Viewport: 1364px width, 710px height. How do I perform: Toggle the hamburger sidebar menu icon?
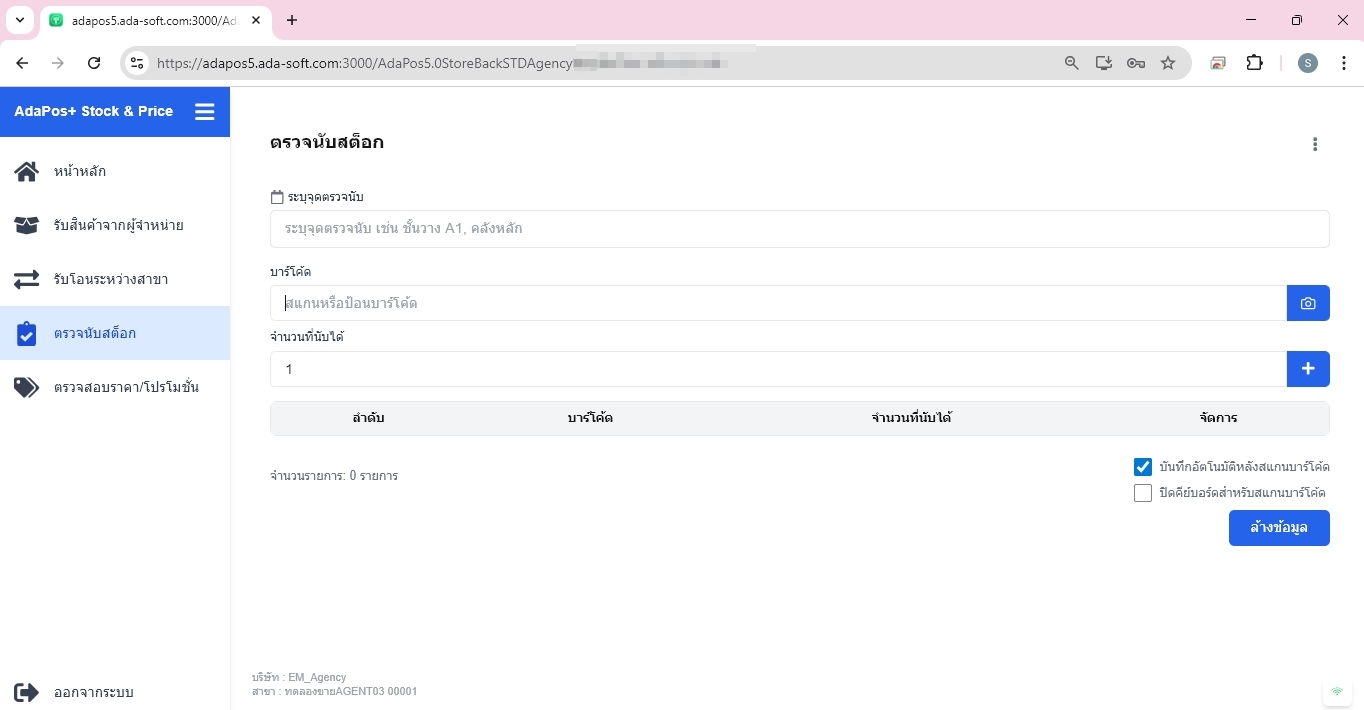coord(204,111)
